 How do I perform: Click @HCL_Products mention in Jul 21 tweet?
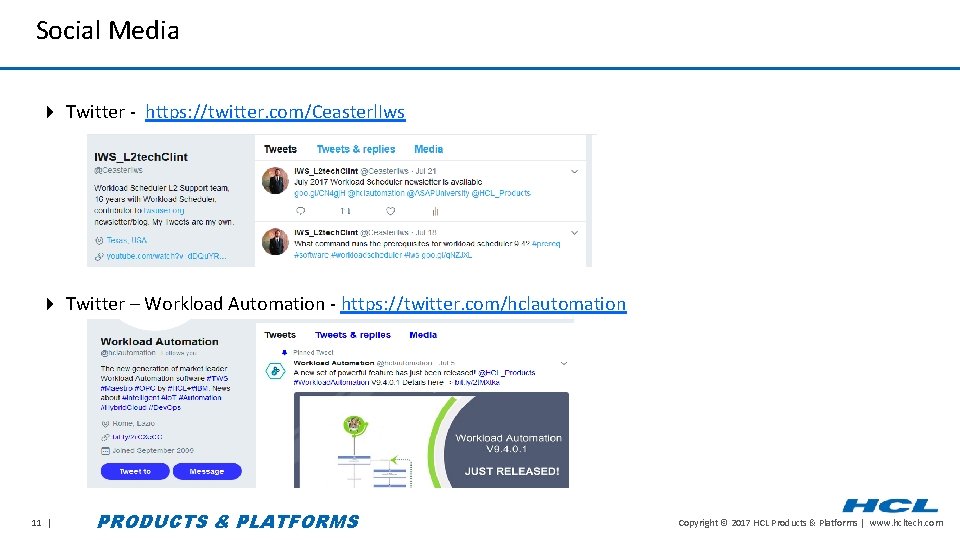pos(501,193)
